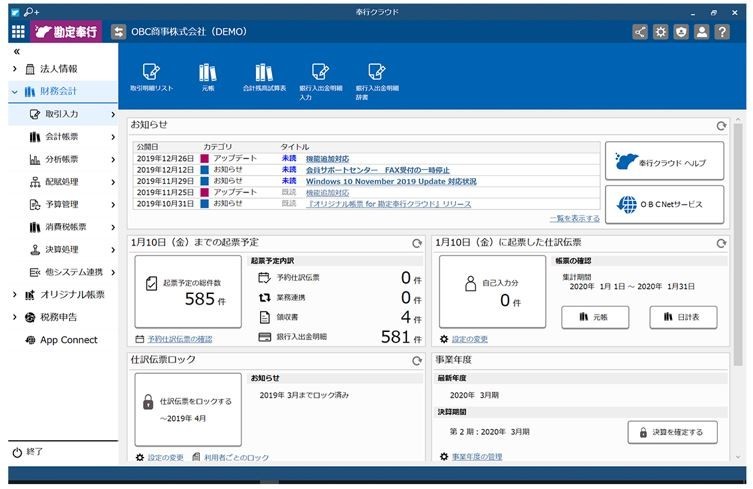Screen dimensions: 753x489
Task: Select 他システム連携 menu item
Action: click(63, 272)
